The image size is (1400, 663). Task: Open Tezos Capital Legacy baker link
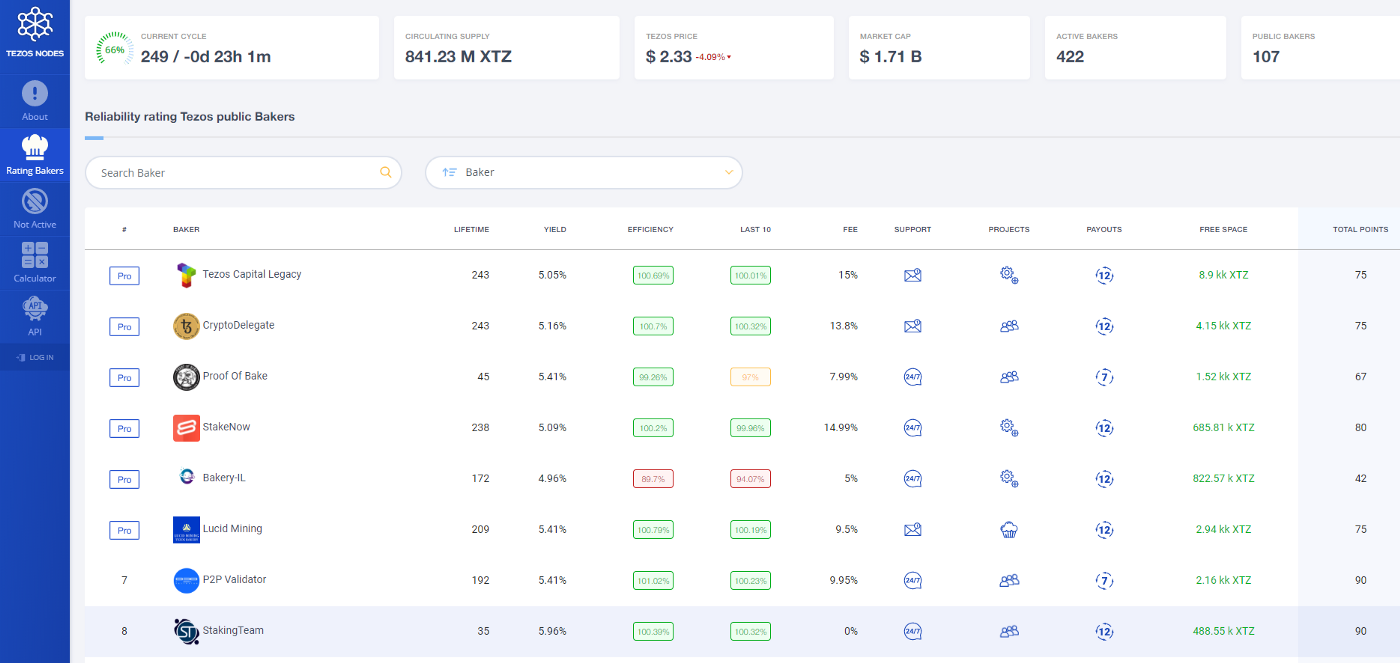tap(252, 274)
